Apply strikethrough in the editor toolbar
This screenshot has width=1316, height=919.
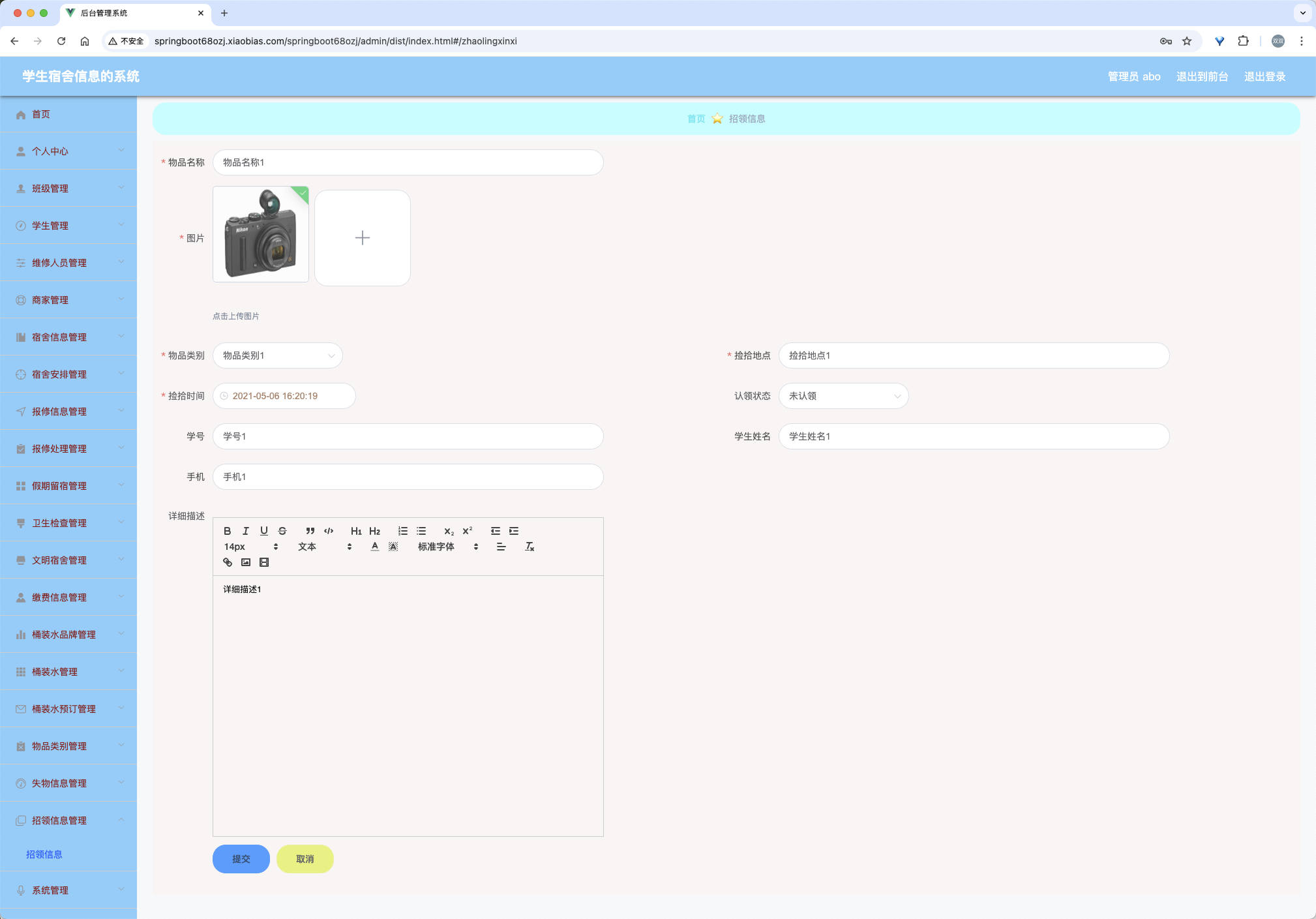click(282, 531)
